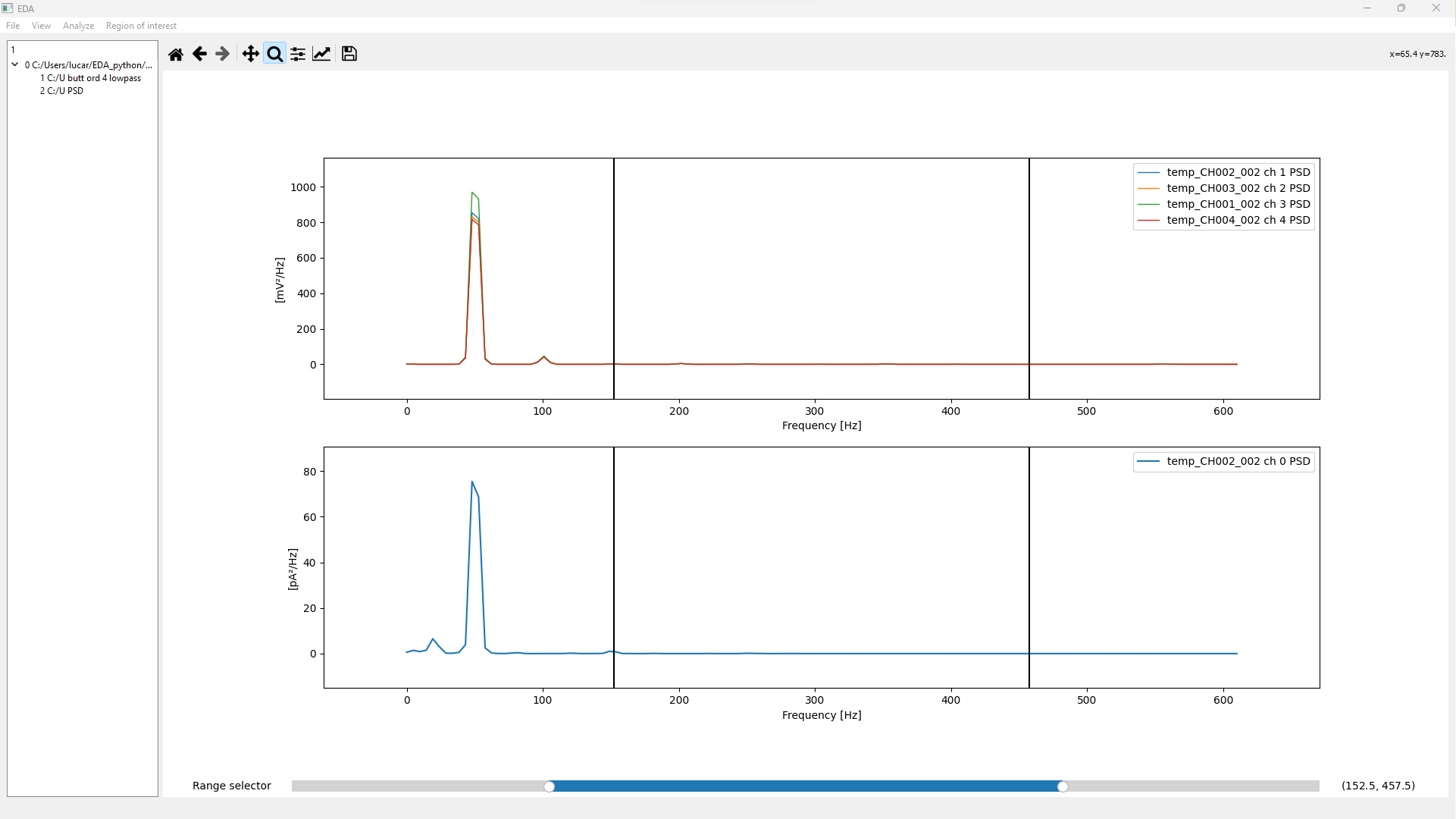Go back to previous plot view
Viewport: 1456px width, 819px height.
click(199, 54)
